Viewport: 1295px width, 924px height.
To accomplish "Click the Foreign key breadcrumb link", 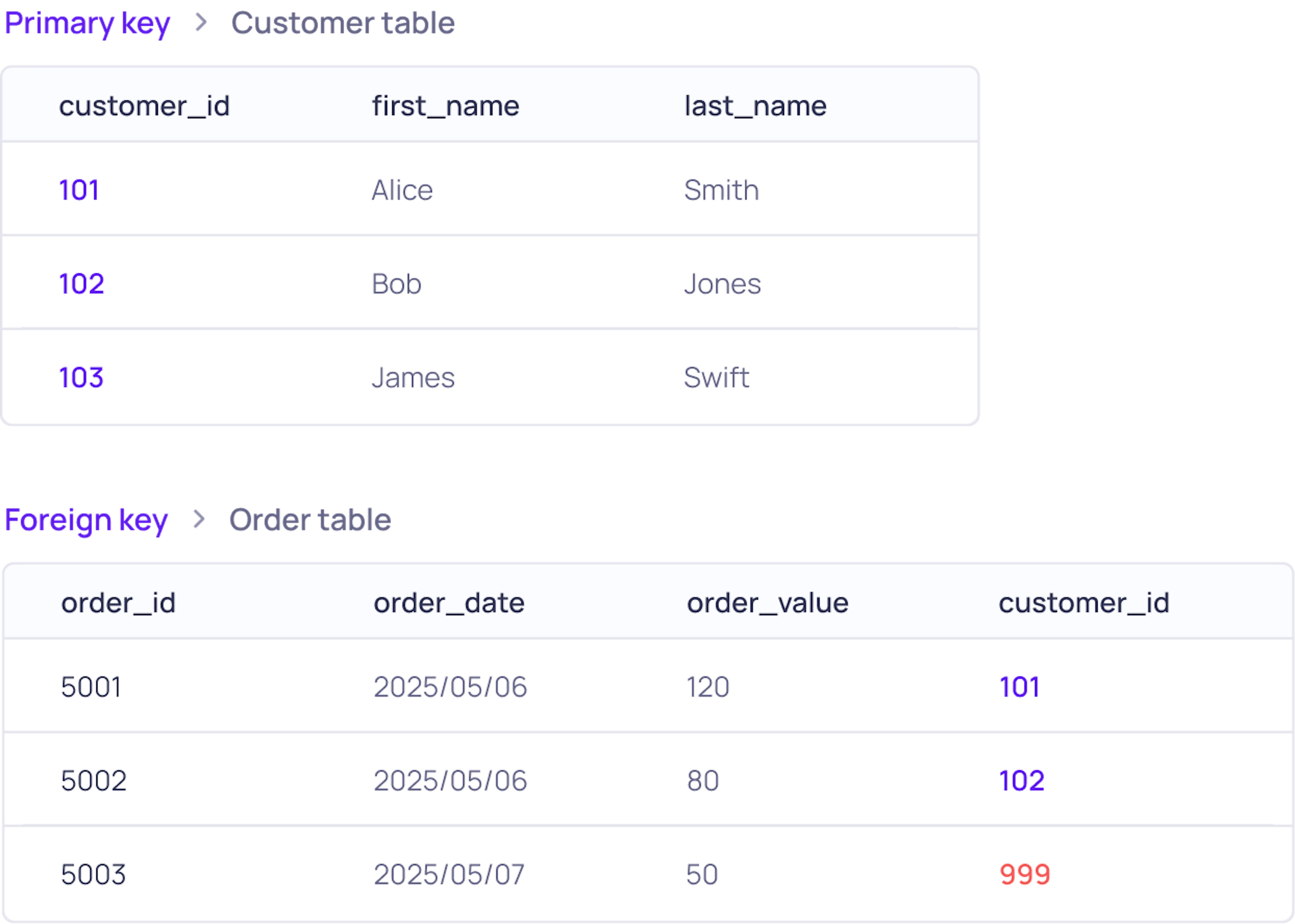I will [86, 520].
